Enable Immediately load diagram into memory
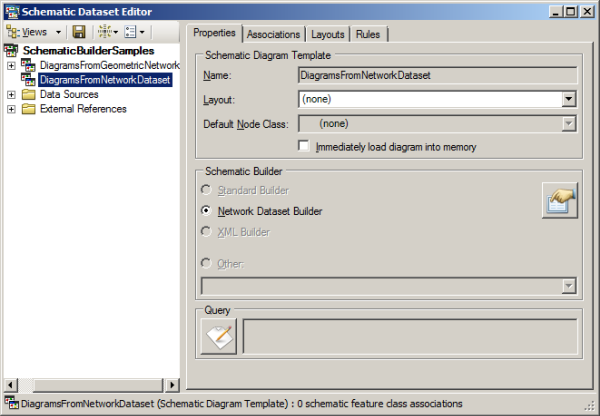This screenshot has width=600, height=416. coord(304,146)
